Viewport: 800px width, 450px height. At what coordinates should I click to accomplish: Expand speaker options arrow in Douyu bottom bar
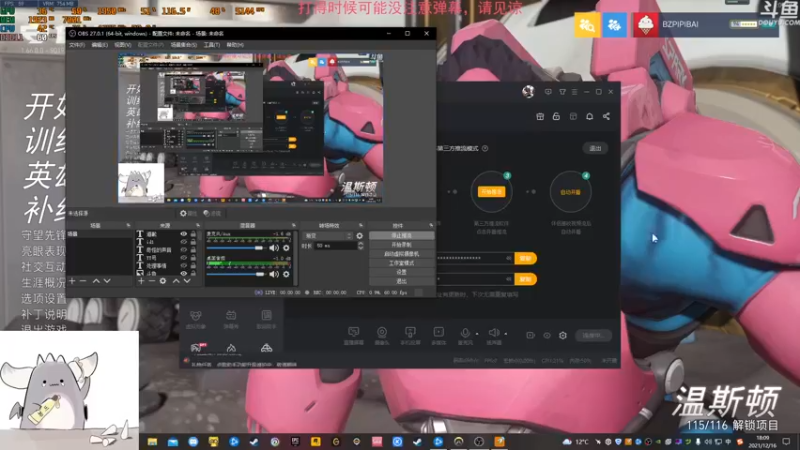[506, 334]
